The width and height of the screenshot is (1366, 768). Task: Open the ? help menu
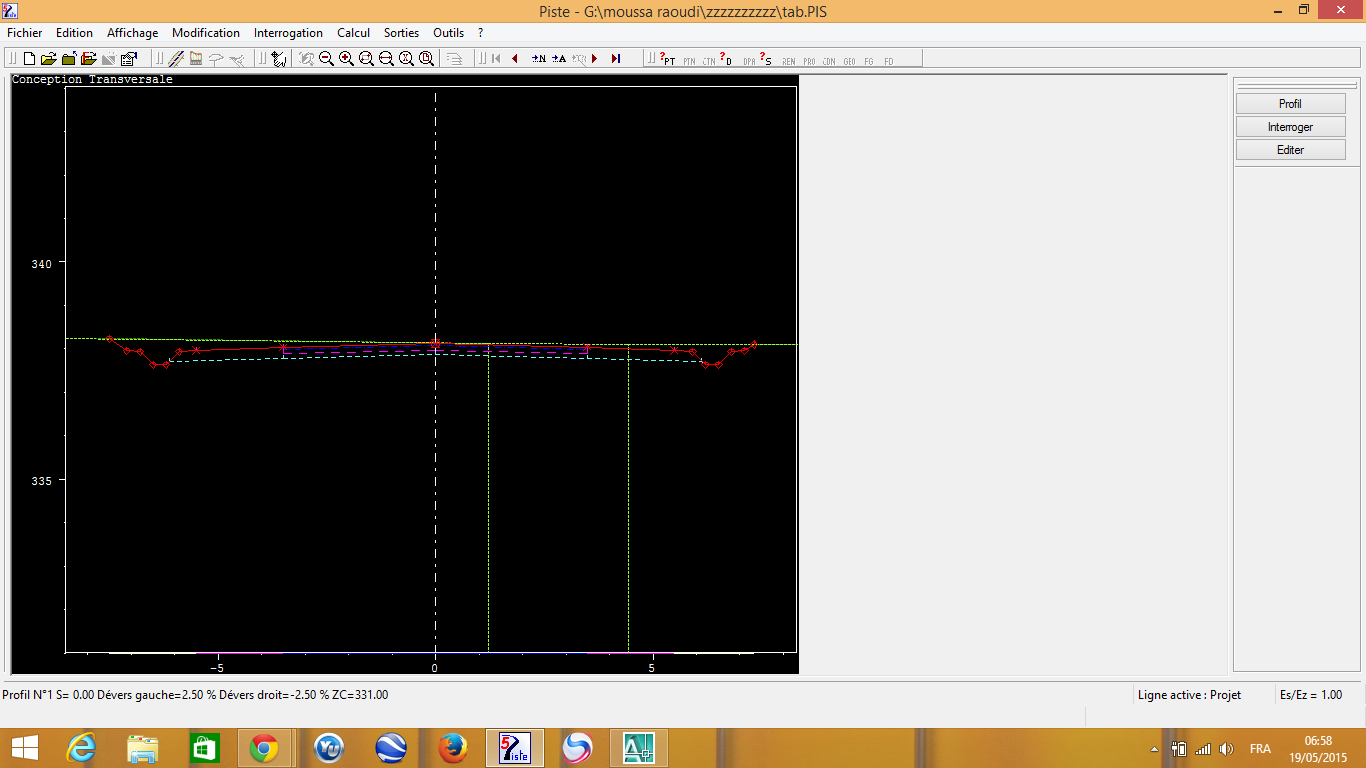(481, 33)
